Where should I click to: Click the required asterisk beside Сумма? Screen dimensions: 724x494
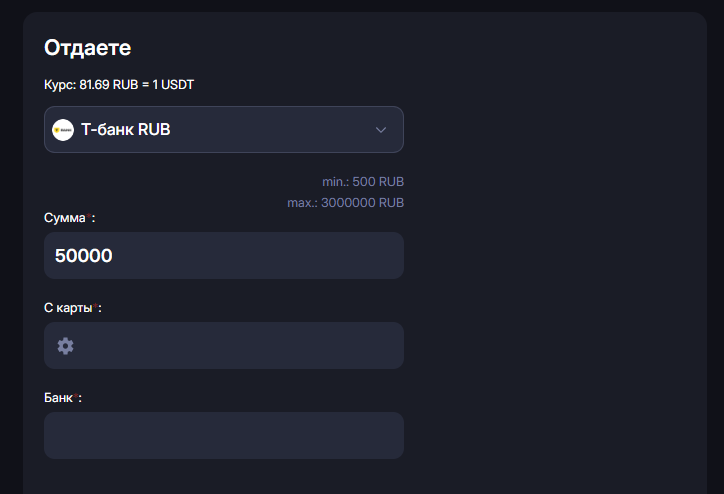point(89,216)
